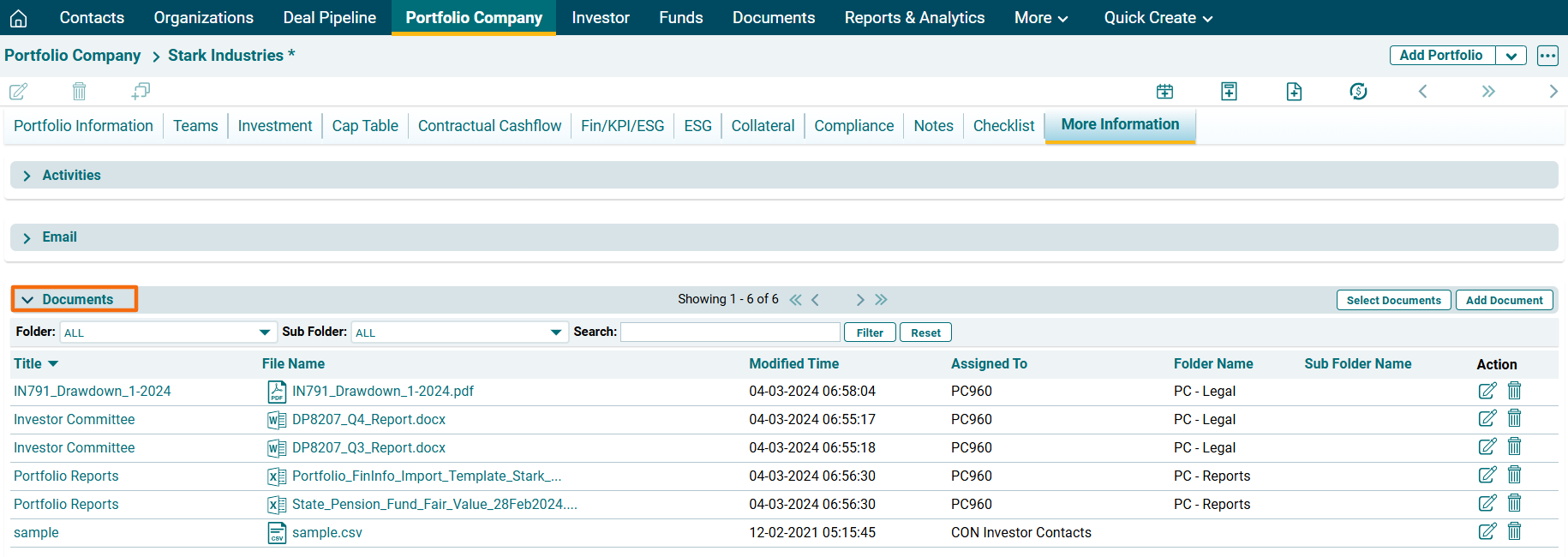Click the Add Document button
Image resolution: width=1568 pixels, height=557 pixels.
1504,300
